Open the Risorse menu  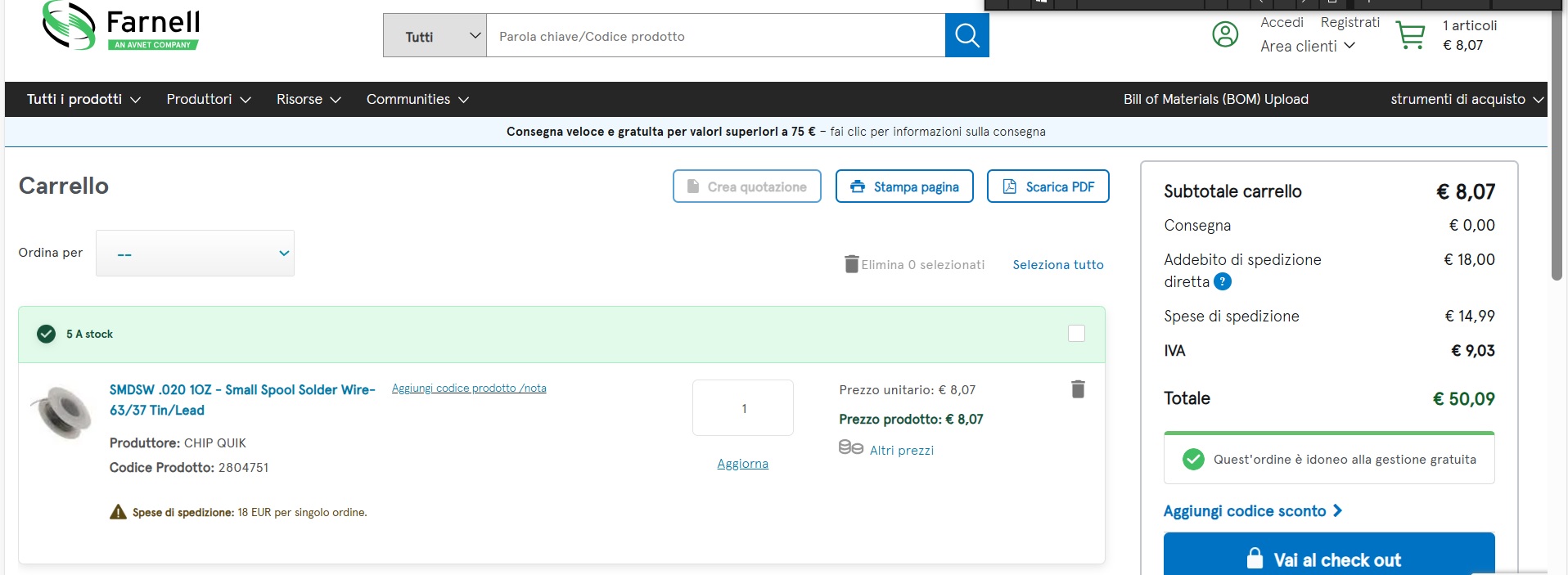309,99
